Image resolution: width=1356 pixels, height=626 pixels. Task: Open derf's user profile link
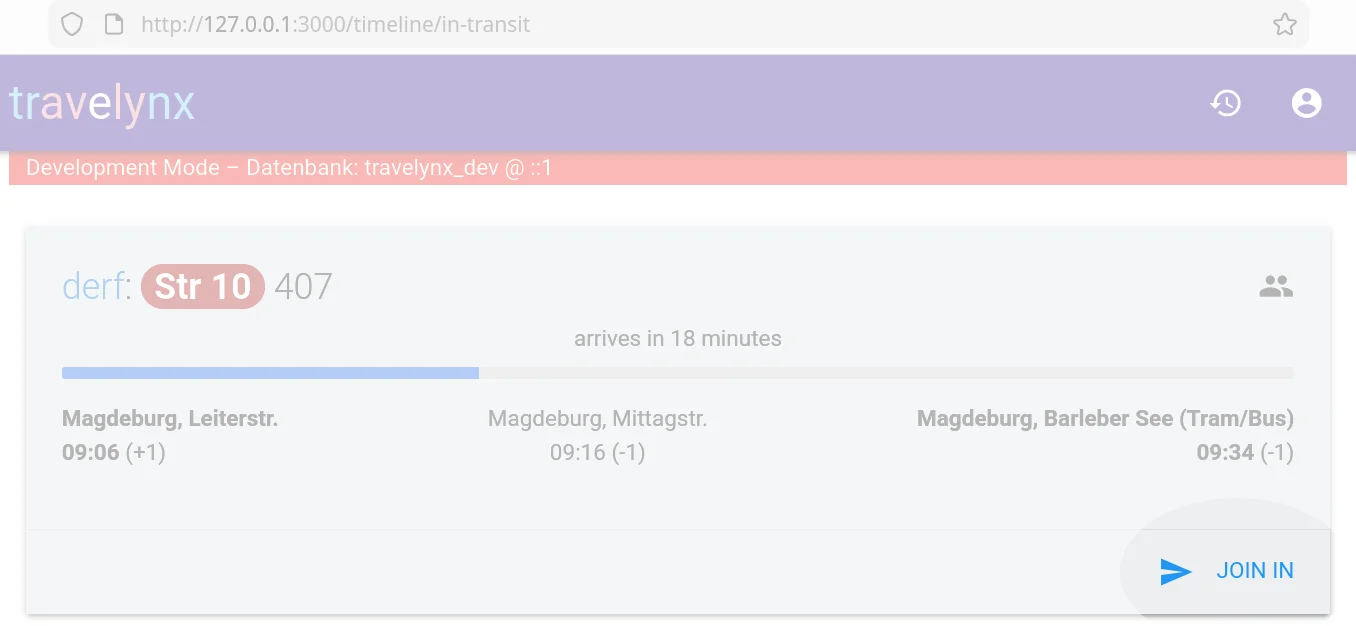pyautogui.click(x=93, y=287)
